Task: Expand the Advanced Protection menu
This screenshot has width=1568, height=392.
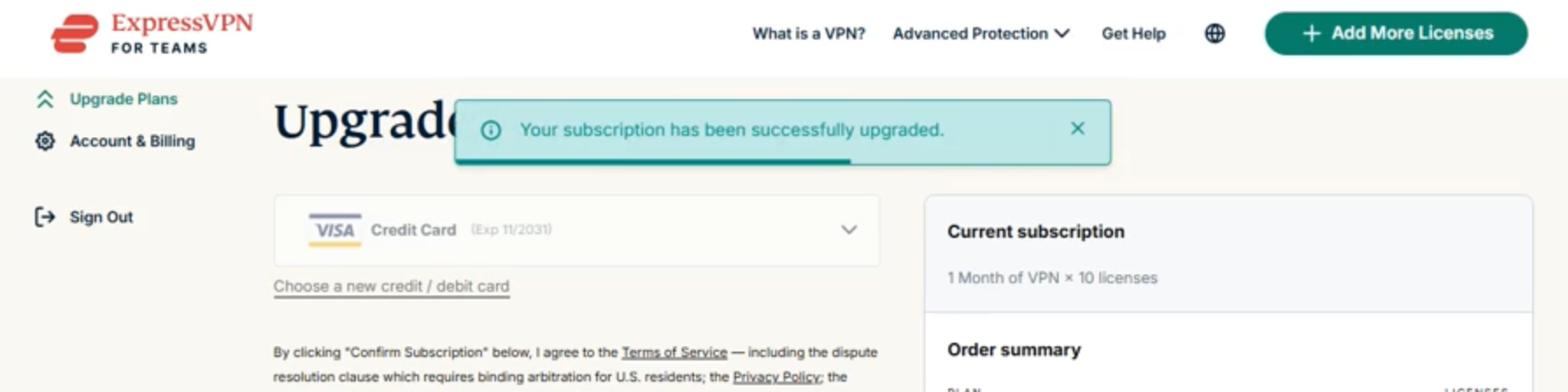Action: [x=981, y=33]
